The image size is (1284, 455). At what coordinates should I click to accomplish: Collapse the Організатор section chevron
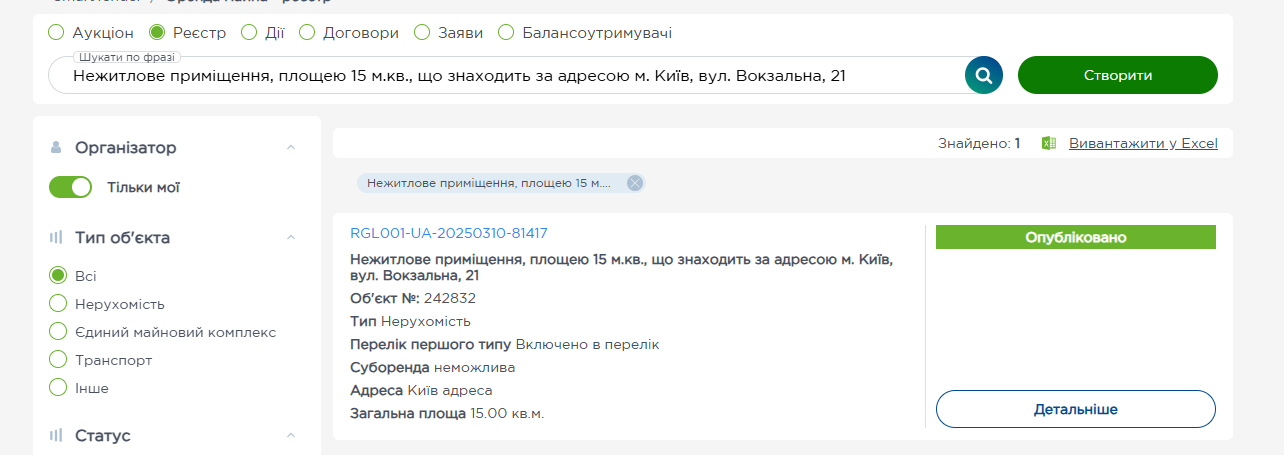pyautogui.click(x=291, y=147)
